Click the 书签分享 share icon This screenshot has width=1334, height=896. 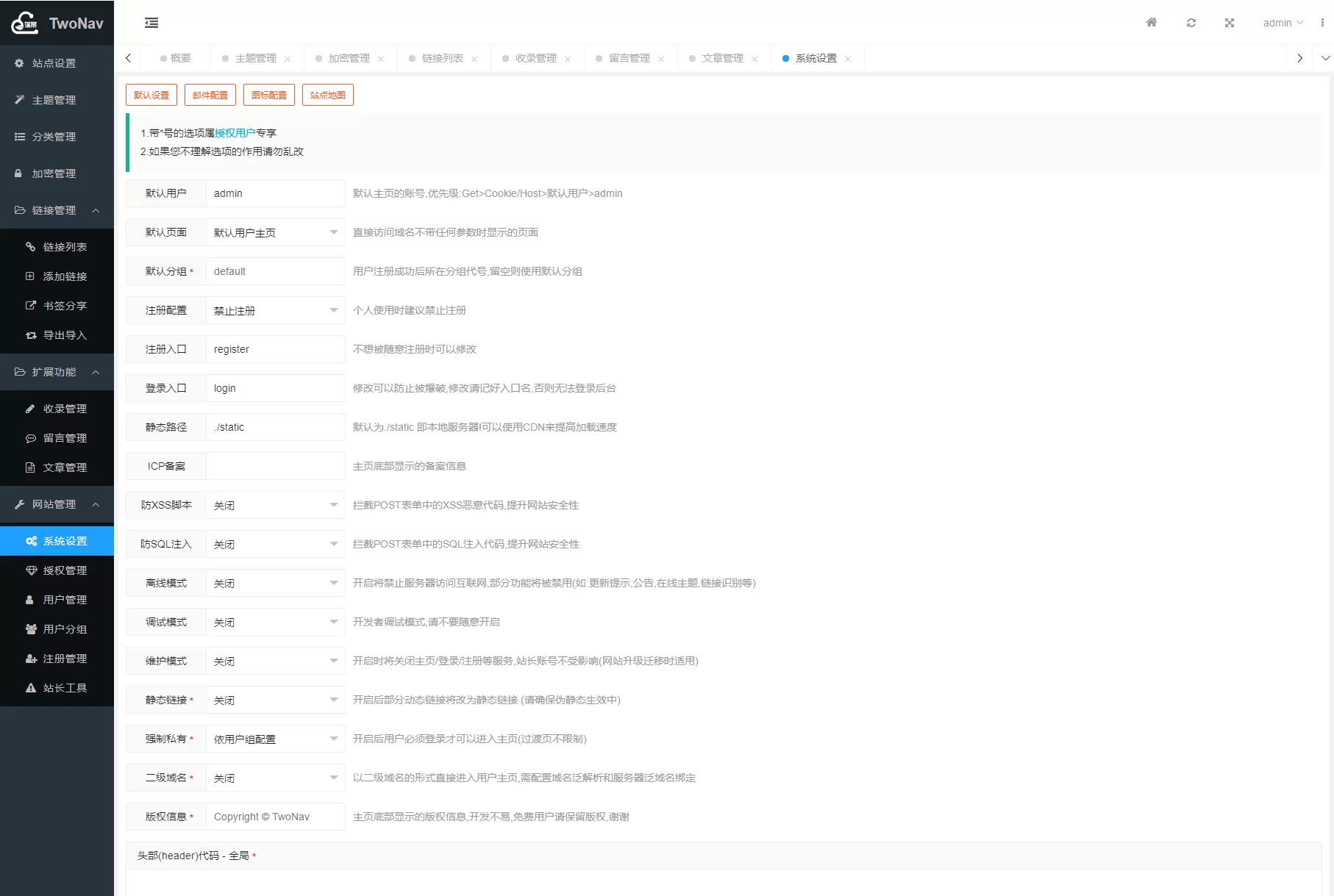click(x=30, y=306)
